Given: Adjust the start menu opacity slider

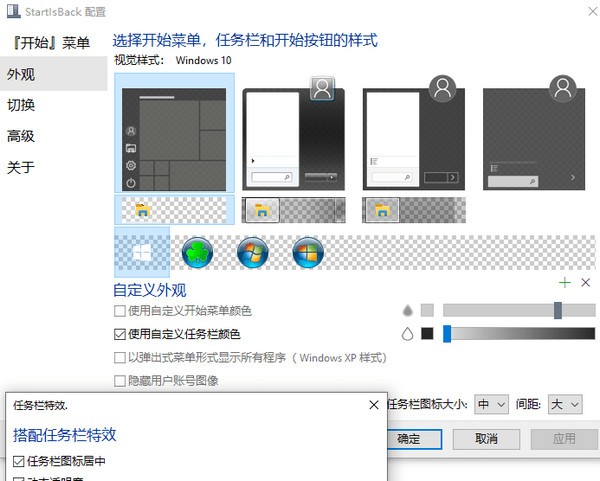Looking at the screenshot, I should click(519, 310).
